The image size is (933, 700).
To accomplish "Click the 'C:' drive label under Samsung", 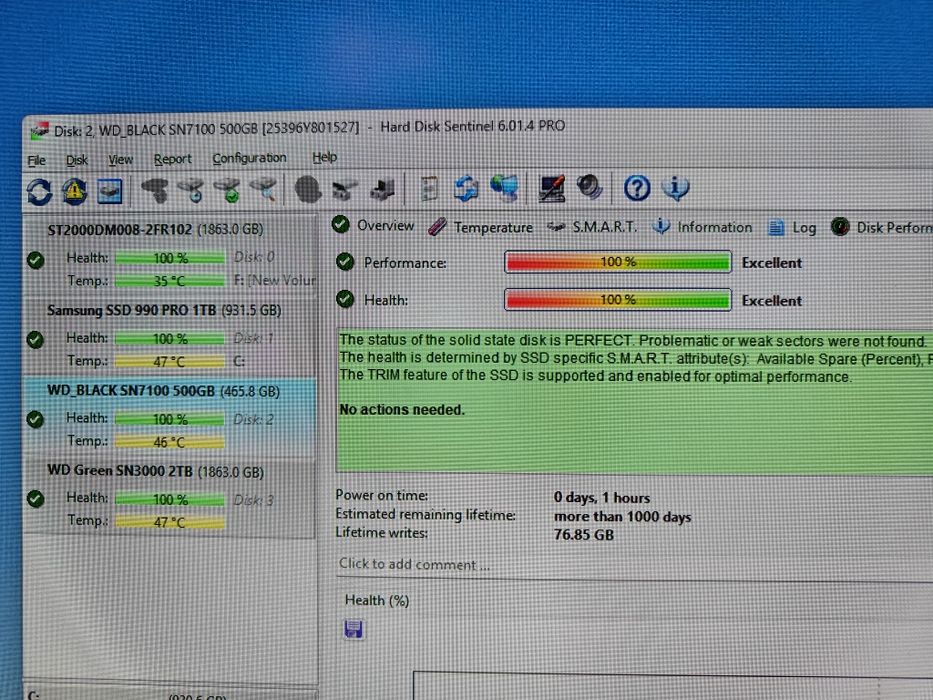I will [239, 361].
